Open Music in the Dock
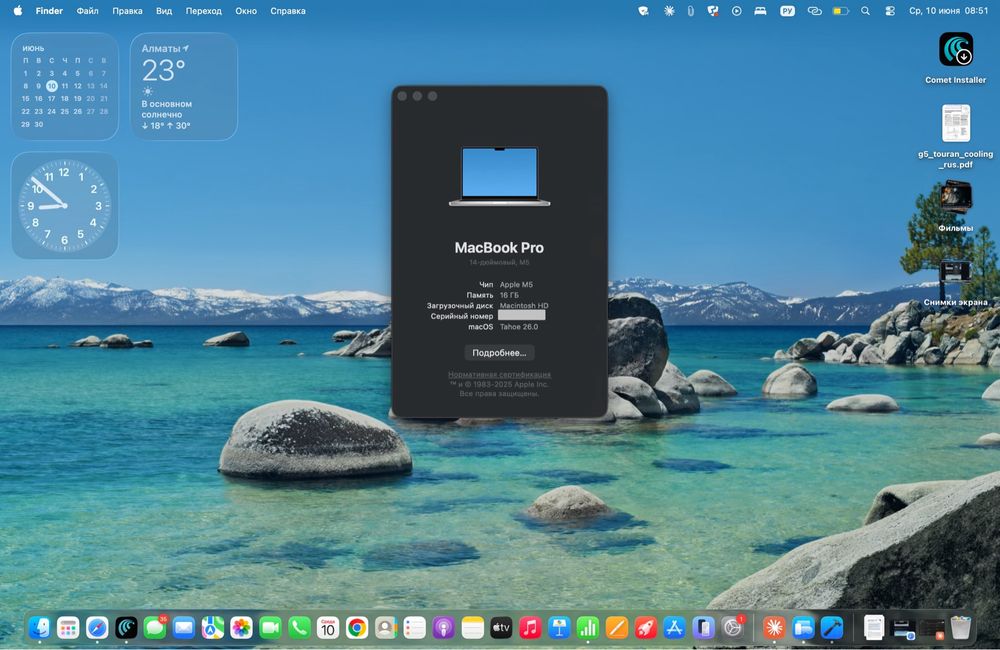 coord(530,628)
